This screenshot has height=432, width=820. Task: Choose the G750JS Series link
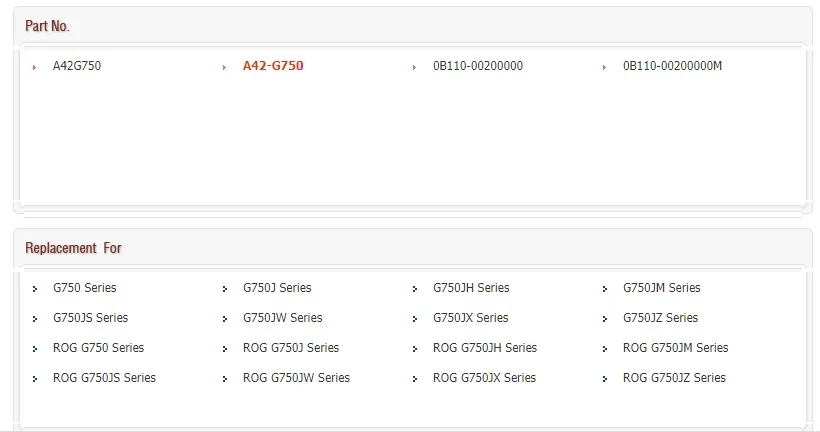90,318
